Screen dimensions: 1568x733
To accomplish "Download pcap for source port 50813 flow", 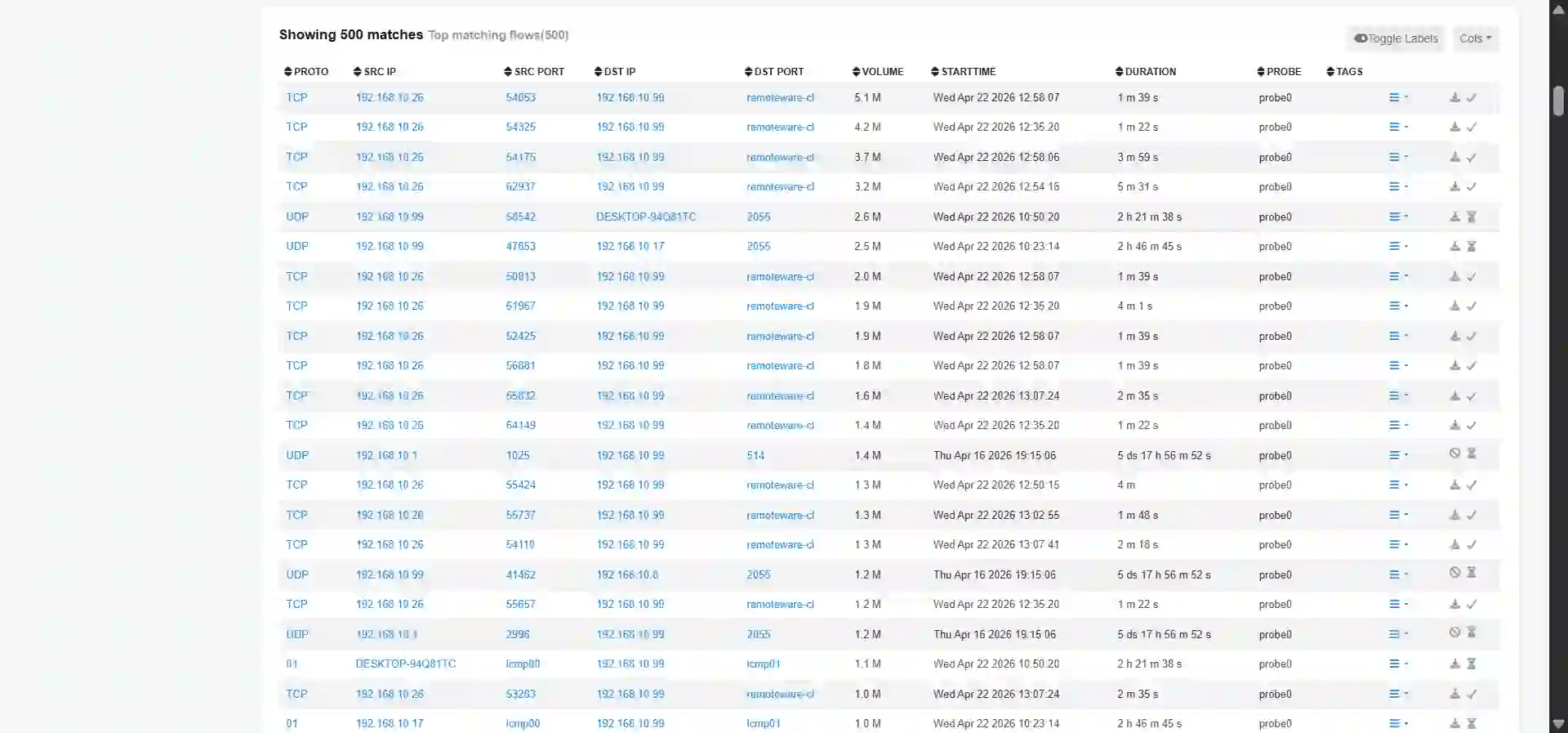I will pyautogui.click(x=1454, y=276).
